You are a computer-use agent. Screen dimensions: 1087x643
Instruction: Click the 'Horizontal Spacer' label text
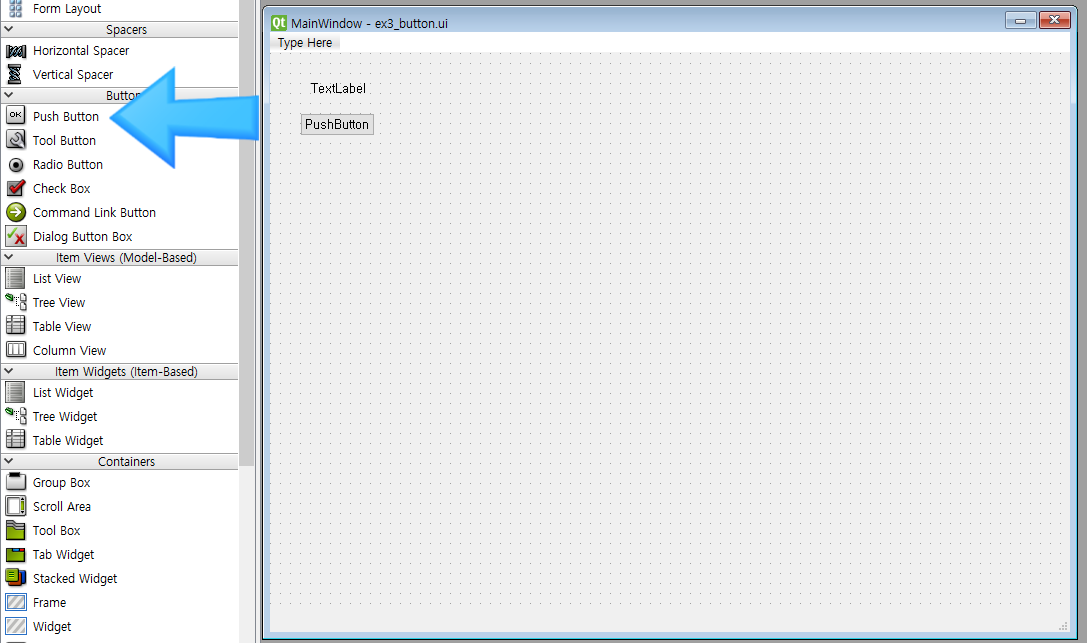point(81,51)
